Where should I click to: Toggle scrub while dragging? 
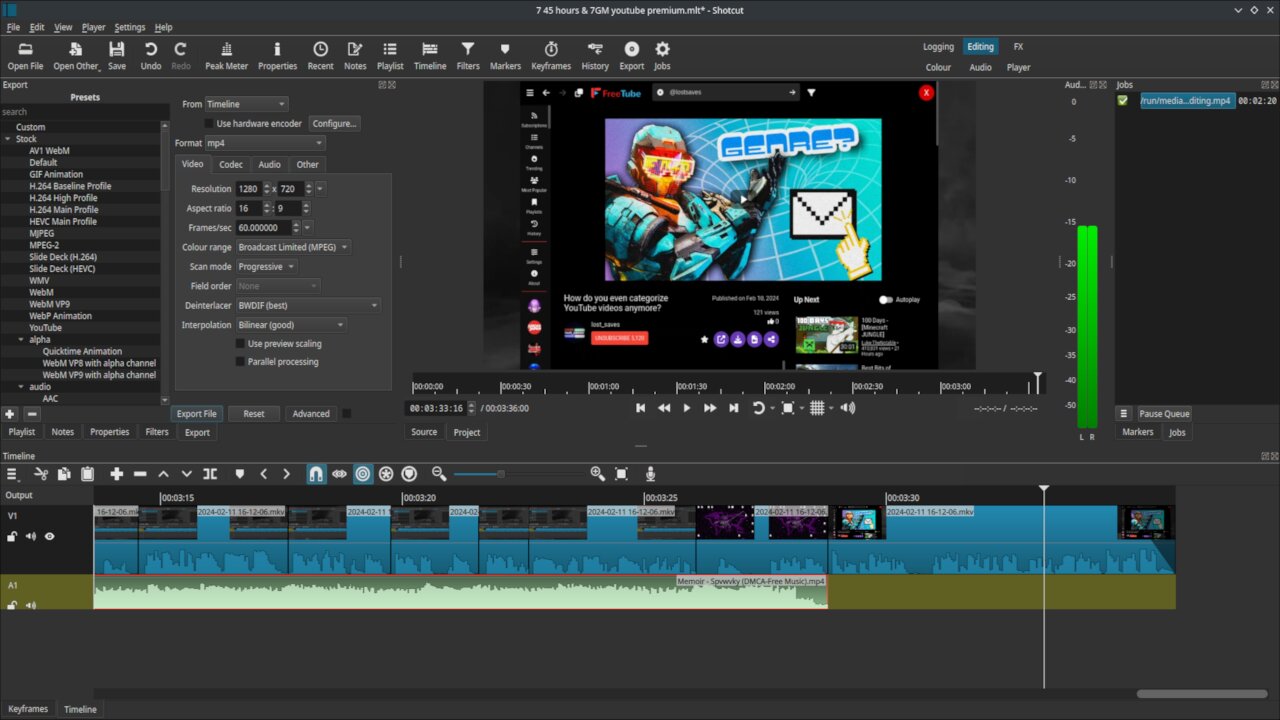339,474
